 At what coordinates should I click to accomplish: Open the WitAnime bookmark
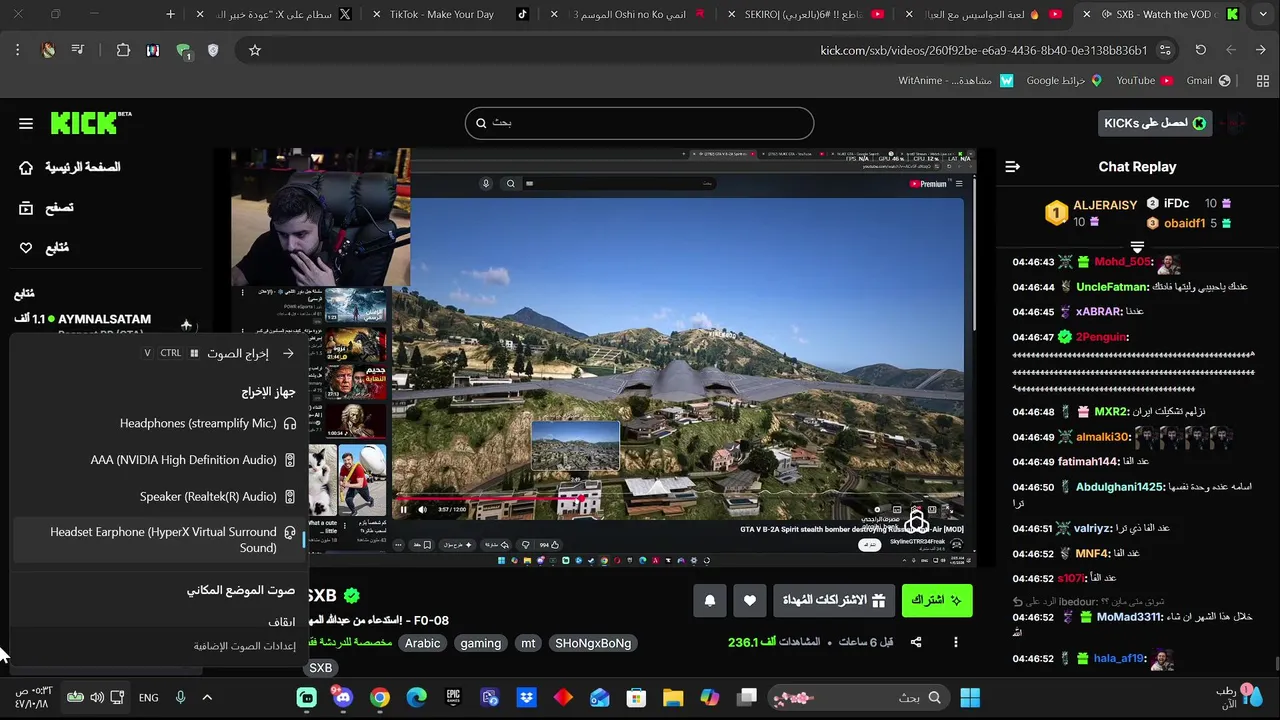[955, 80]
